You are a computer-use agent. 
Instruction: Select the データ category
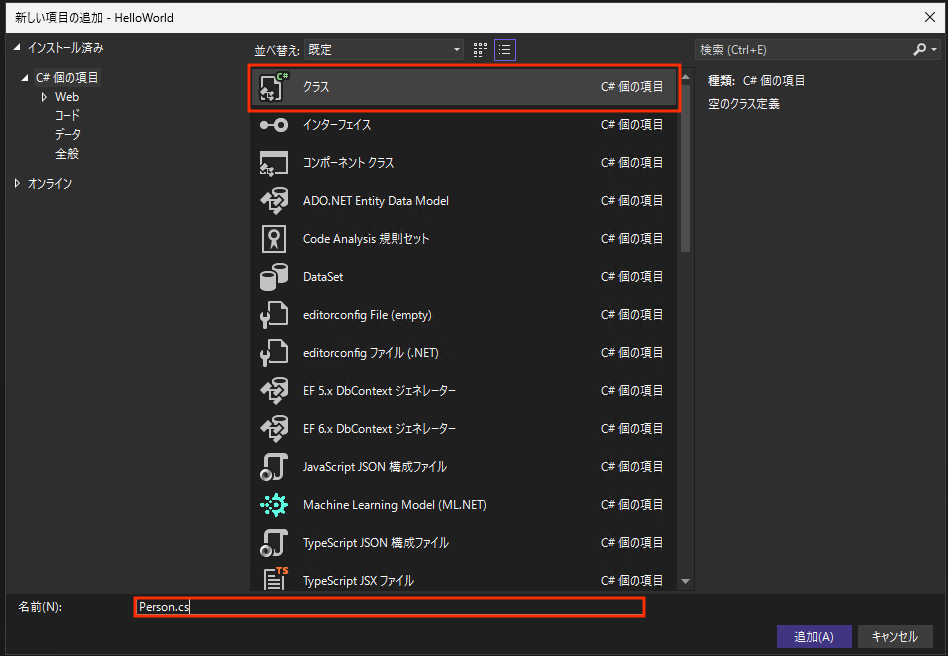[x=68, y=134]
